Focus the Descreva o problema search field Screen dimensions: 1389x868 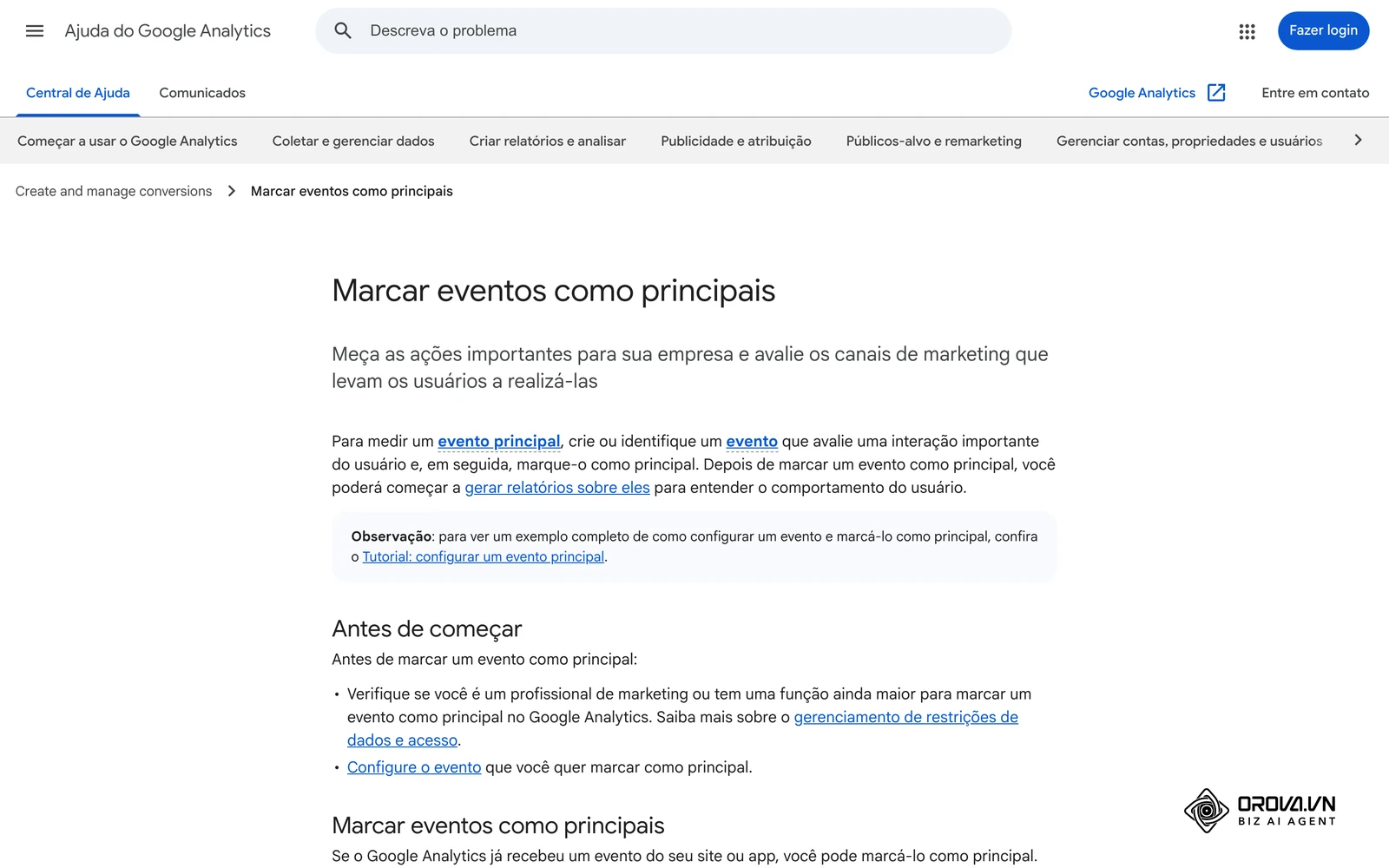tap(663, 31)
